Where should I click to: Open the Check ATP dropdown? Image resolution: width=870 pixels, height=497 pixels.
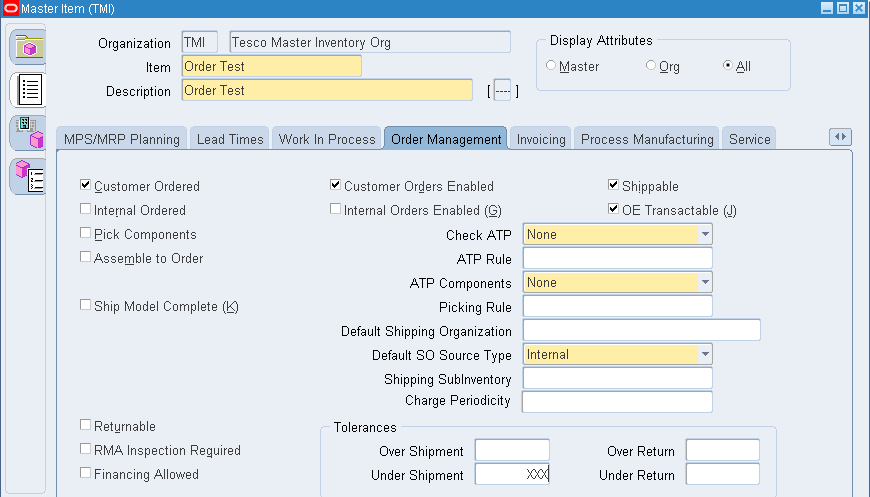(705, 234)
